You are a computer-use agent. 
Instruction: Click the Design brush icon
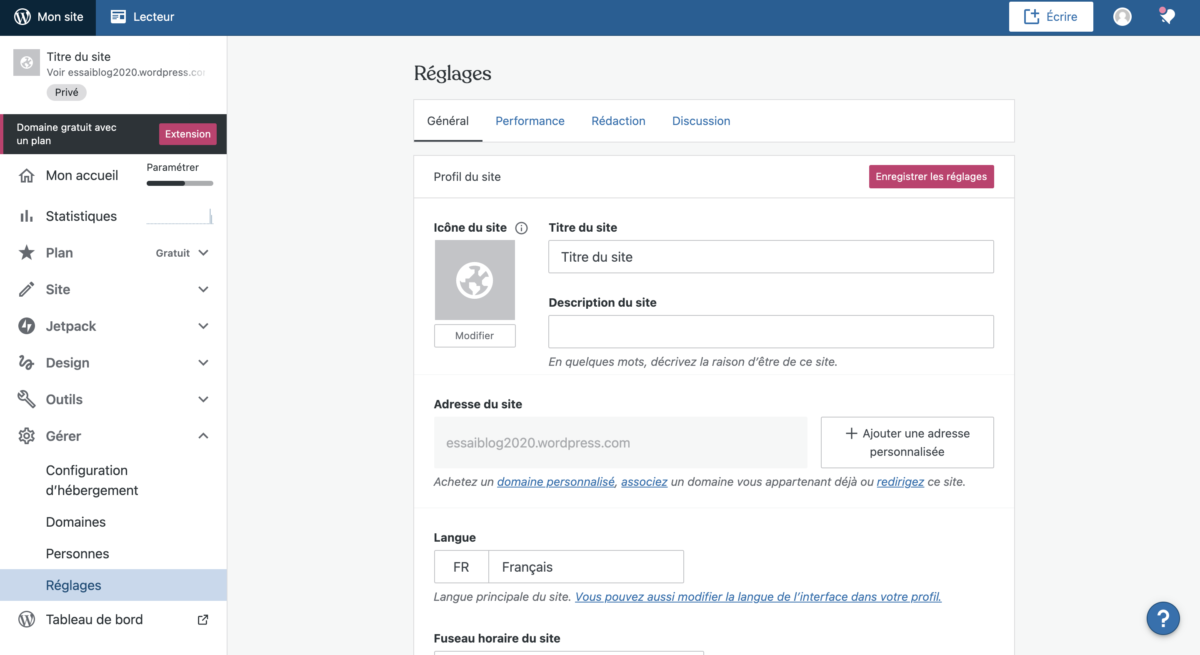click(x=27, y=363)
